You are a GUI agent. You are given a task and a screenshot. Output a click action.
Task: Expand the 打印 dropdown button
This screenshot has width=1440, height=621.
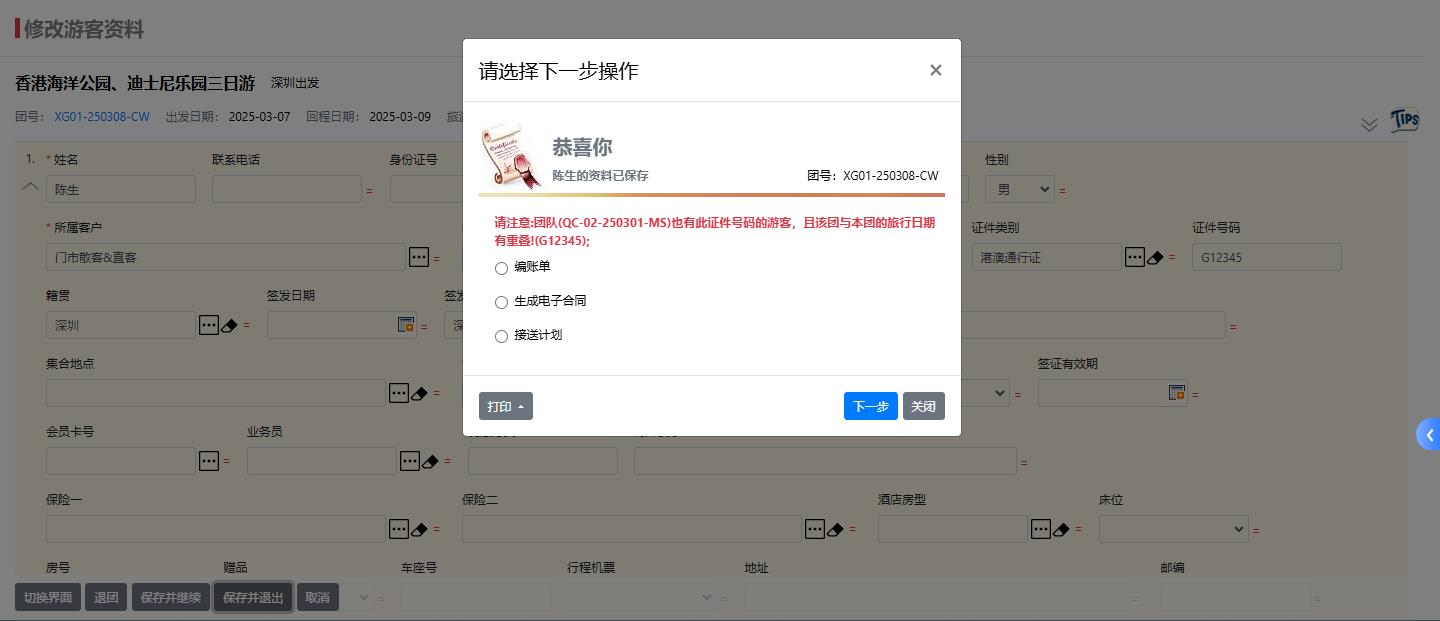coord(505,406)
